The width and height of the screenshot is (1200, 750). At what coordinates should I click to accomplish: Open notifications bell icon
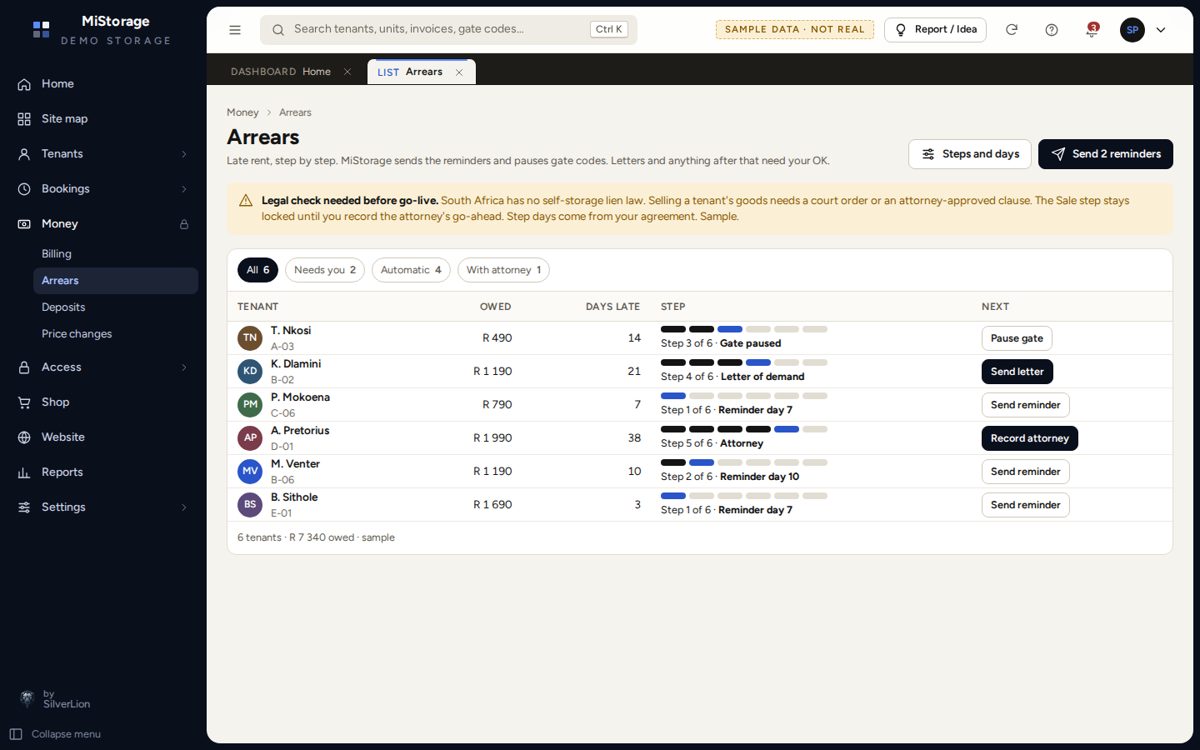pos(1092,30)
